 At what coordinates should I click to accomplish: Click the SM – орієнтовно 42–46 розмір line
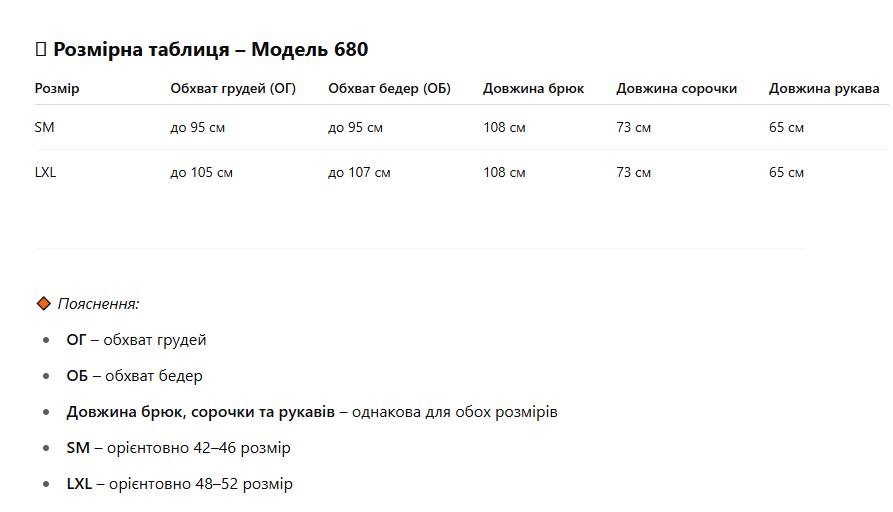pos(178,448)
